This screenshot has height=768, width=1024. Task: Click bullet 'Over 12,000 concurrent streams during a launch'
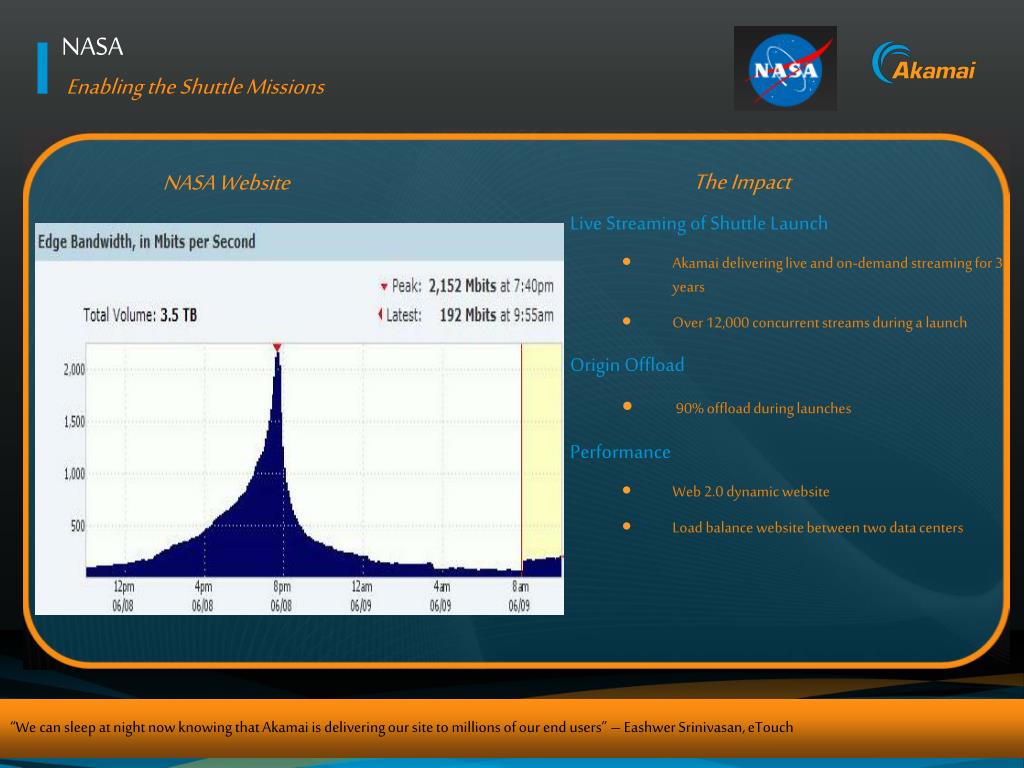(820, 323)
